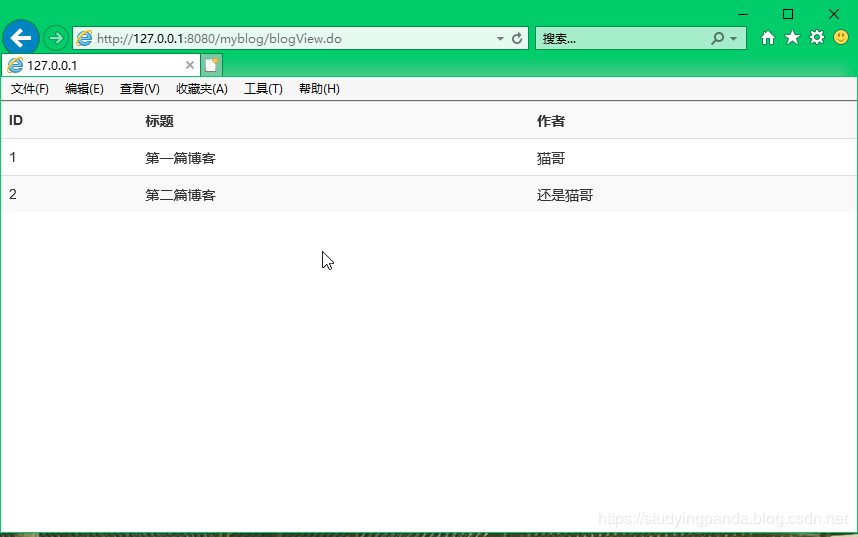Click the author cell 猫哥

click(x=550, y=158)
